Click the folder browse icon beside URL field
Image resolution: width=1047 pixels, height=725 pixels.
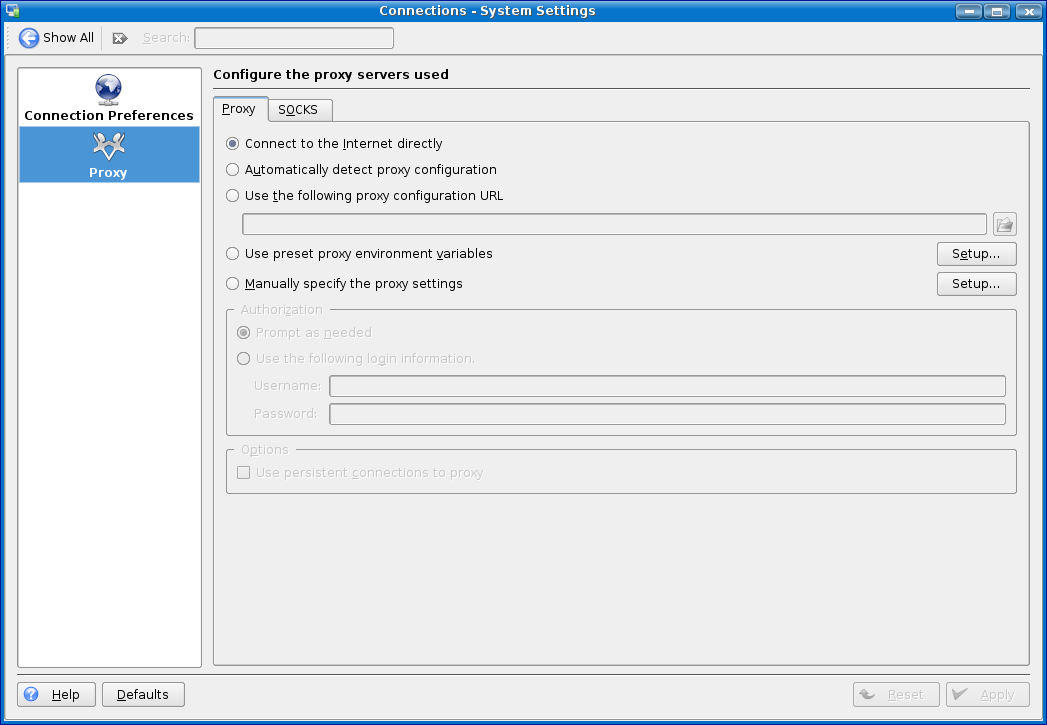click(x=1004, y=224)
